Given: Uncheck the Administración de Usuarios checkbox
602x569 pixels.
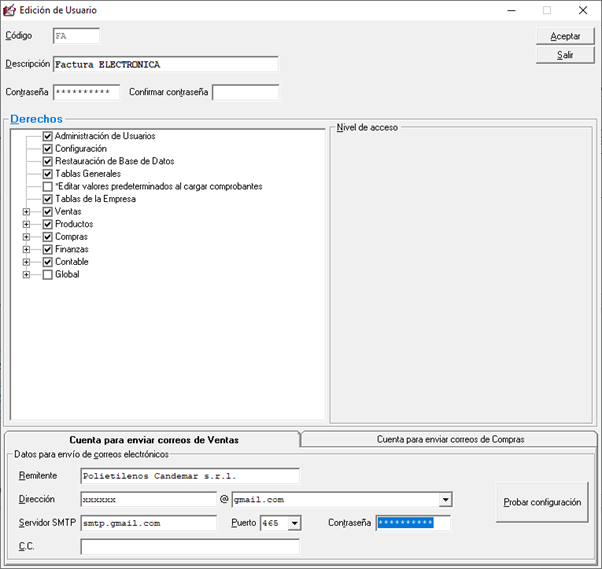Looking at the screenshot, I should (x=47, y=136).
